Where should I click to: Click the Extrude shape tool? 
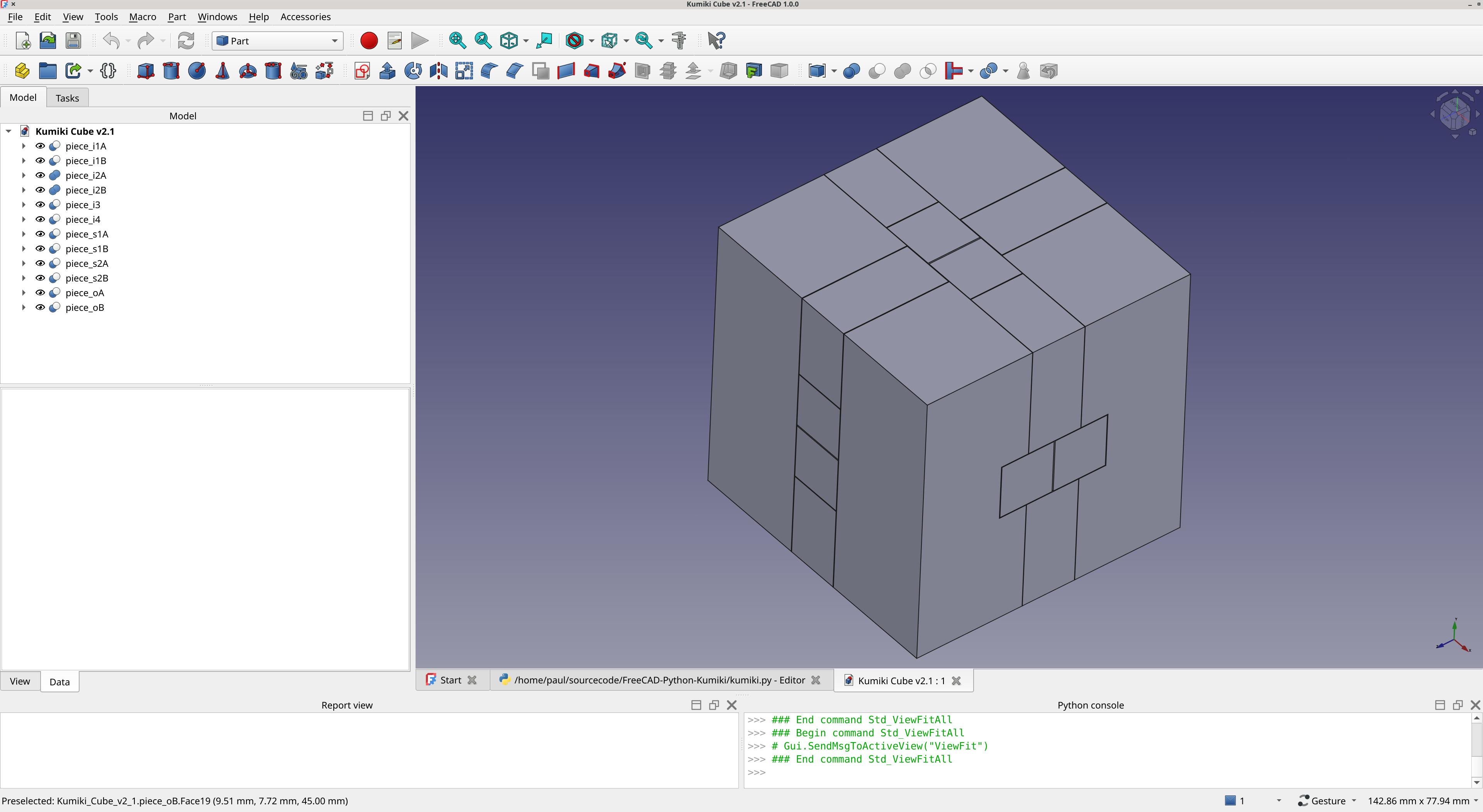tap(387, 71)
